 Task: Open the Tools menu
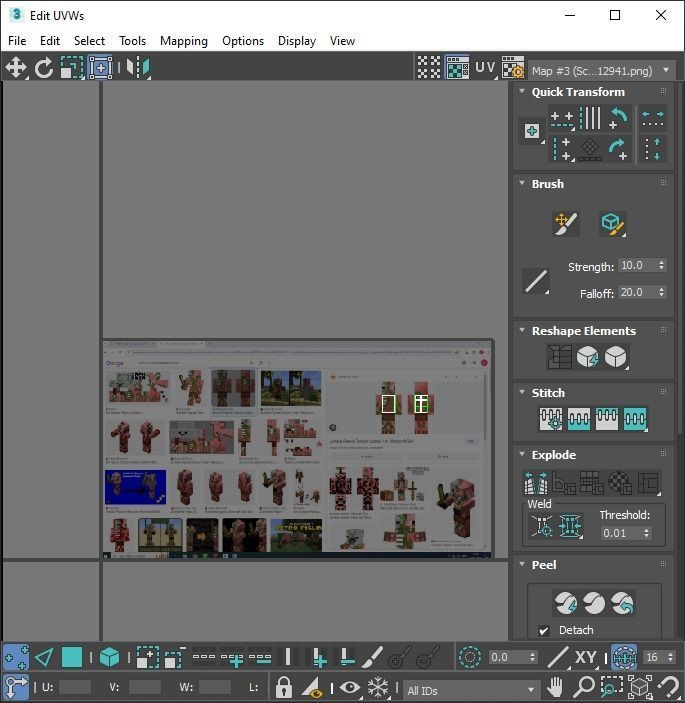132,41
